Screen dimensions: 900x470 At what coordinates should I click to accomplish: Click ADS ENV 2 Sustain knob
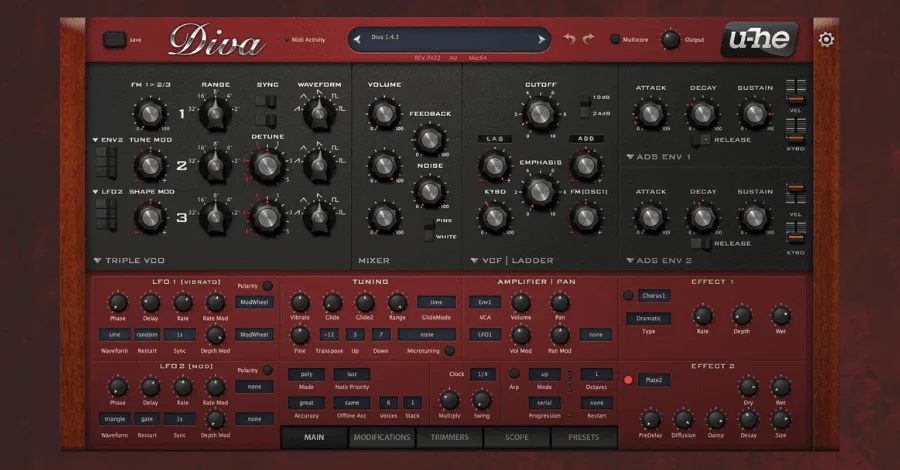[x=754, y=217]
